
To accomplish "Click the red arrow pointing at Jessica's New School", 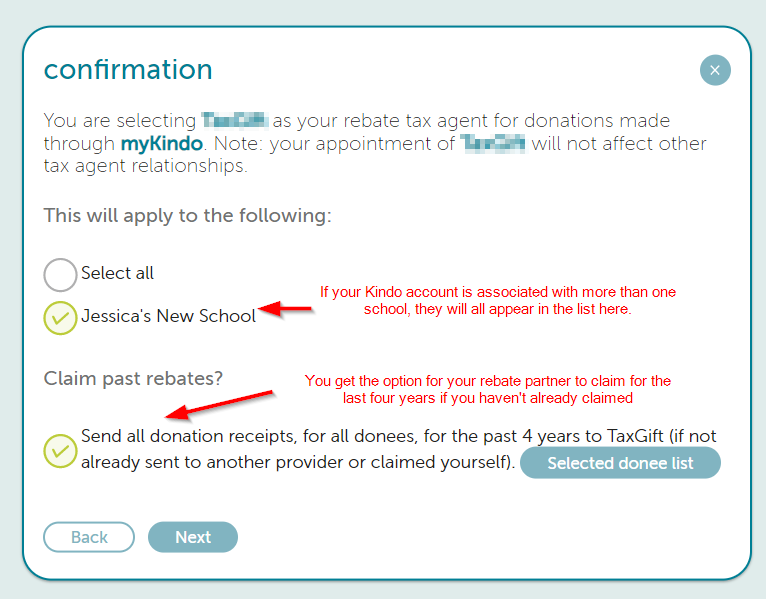I will point(285,309).
